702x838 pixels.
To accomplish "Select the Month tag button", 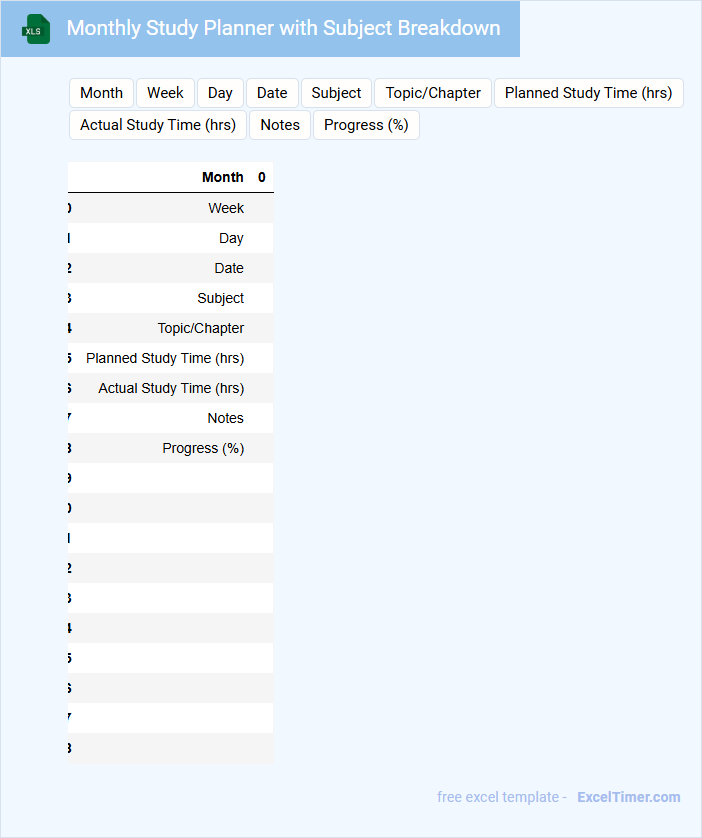I will point(101,93).
